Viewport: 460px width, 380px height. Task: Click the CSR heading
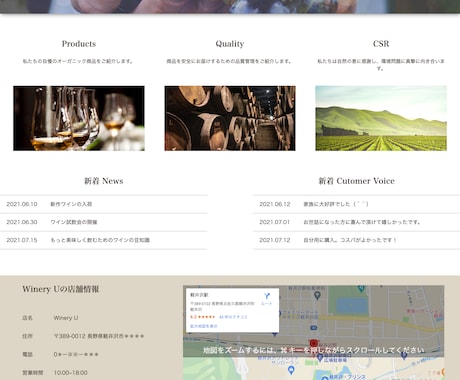coord(381,44)
